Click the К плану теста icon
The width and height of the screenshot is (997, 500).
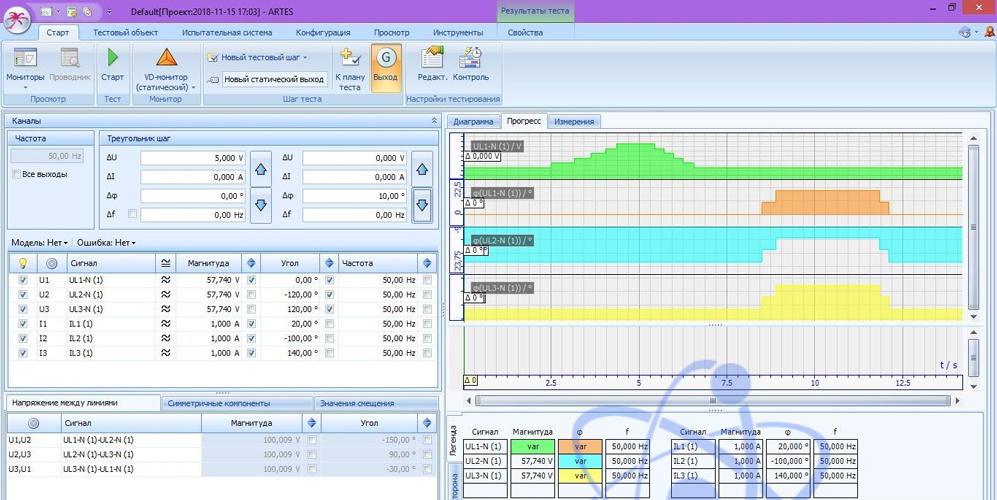349,58
